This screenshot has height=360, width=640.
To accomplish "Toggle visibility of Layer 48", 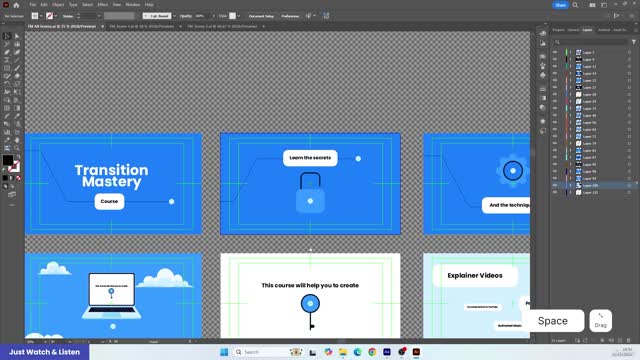I will coord(555,116).
